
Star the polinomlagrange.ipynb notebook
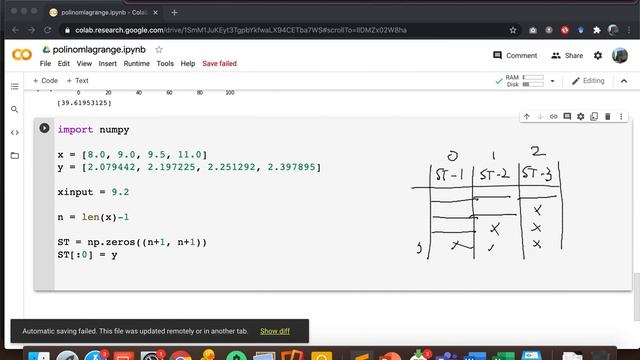tap(159, 49)
